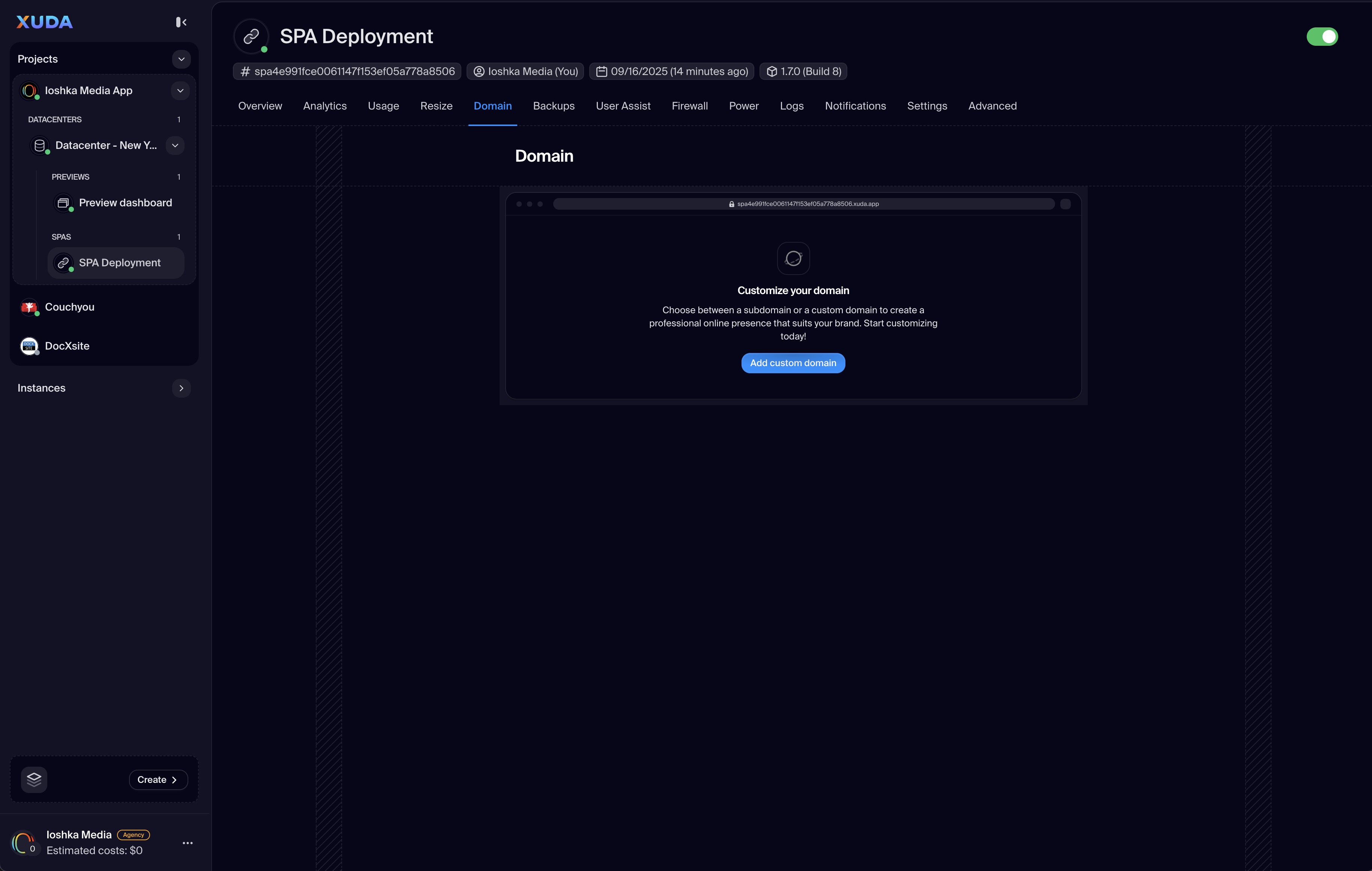The width and height of the screenshot is (1372, 871).
Task: Collapse the Projects section chevron
Action: coord(181,59)
